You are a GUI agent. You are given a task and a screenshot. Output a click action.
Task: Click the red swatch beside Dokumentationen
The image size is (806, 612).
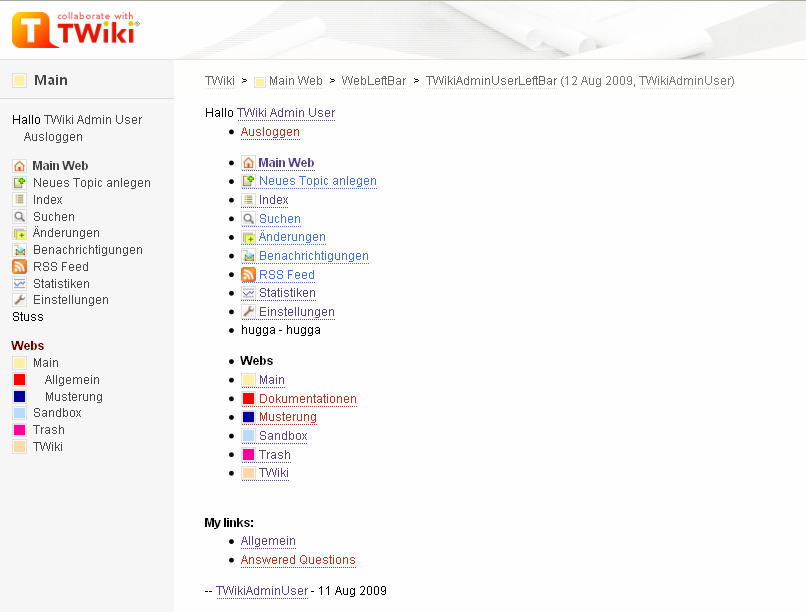248,399
